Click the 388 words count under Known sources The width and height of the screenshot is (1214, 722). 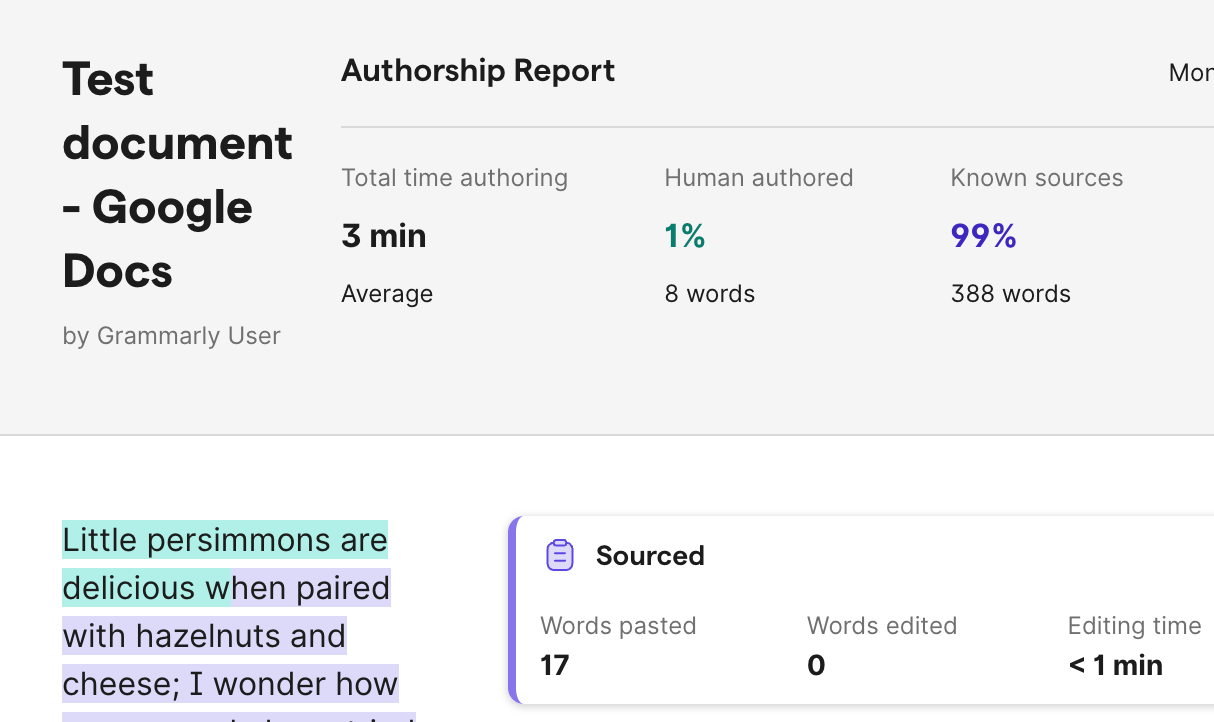(x=1010, y=293)
